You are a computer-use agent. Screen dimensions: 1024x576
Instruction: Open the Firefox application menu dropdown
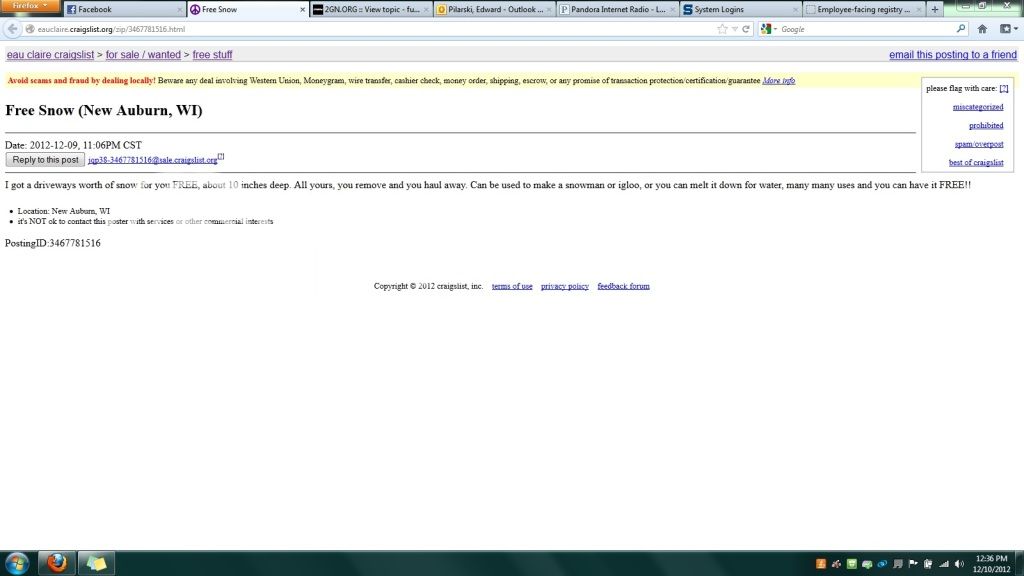click(x=30, y=7)
